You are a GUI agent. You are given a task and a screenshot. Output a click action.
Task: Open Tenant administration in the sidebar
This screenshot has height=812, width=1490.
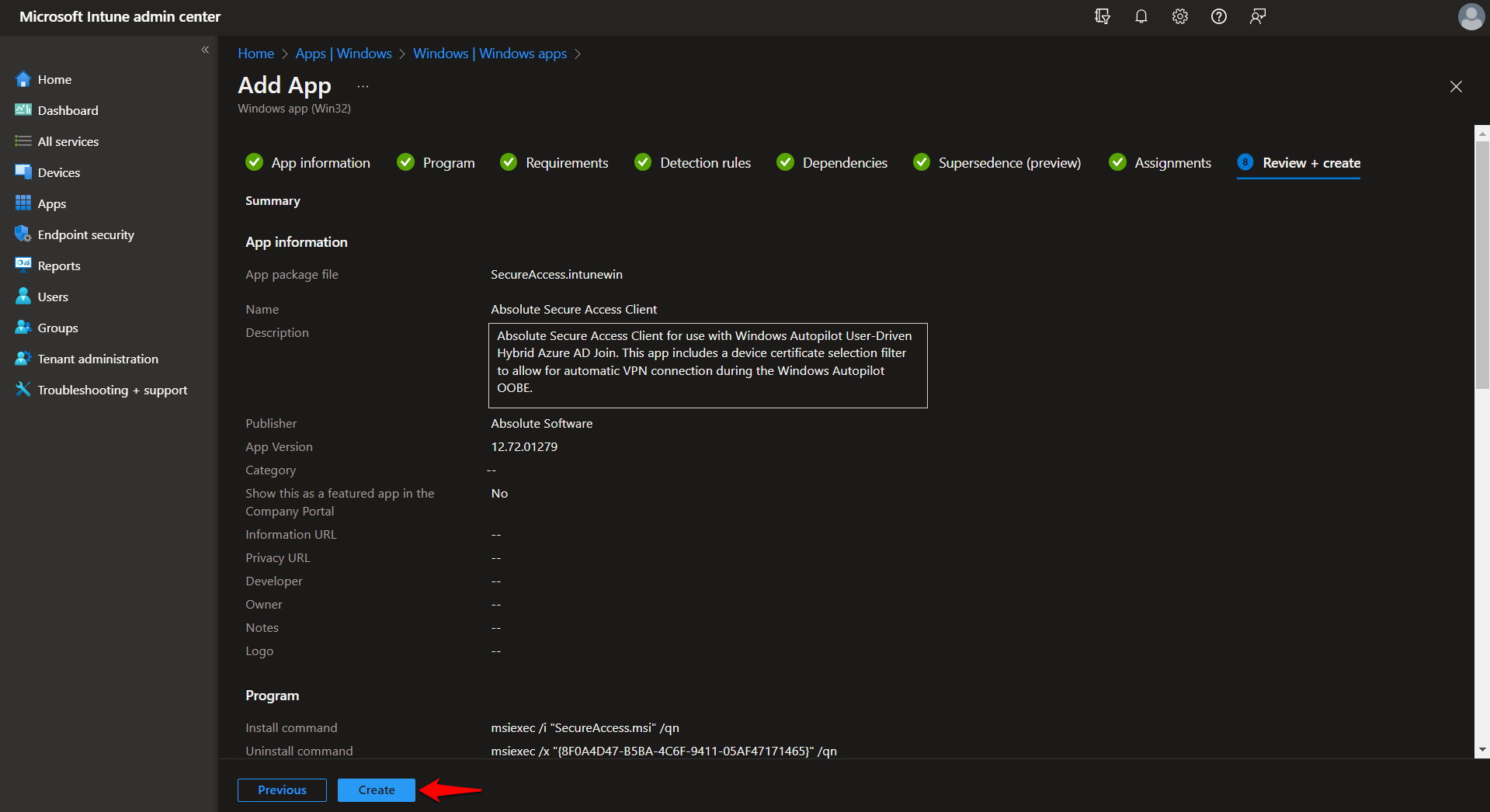pyautogui.click(x=23, y=358)
